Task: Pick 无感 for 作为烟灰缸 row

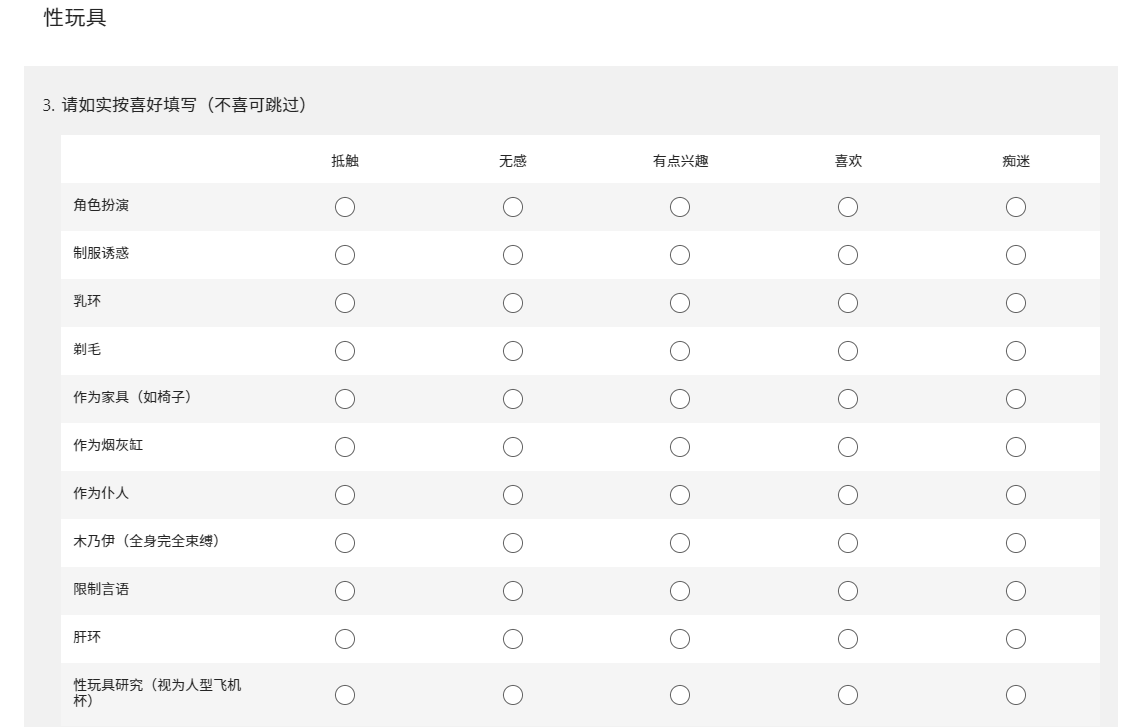Action: [x=513, y=447]
